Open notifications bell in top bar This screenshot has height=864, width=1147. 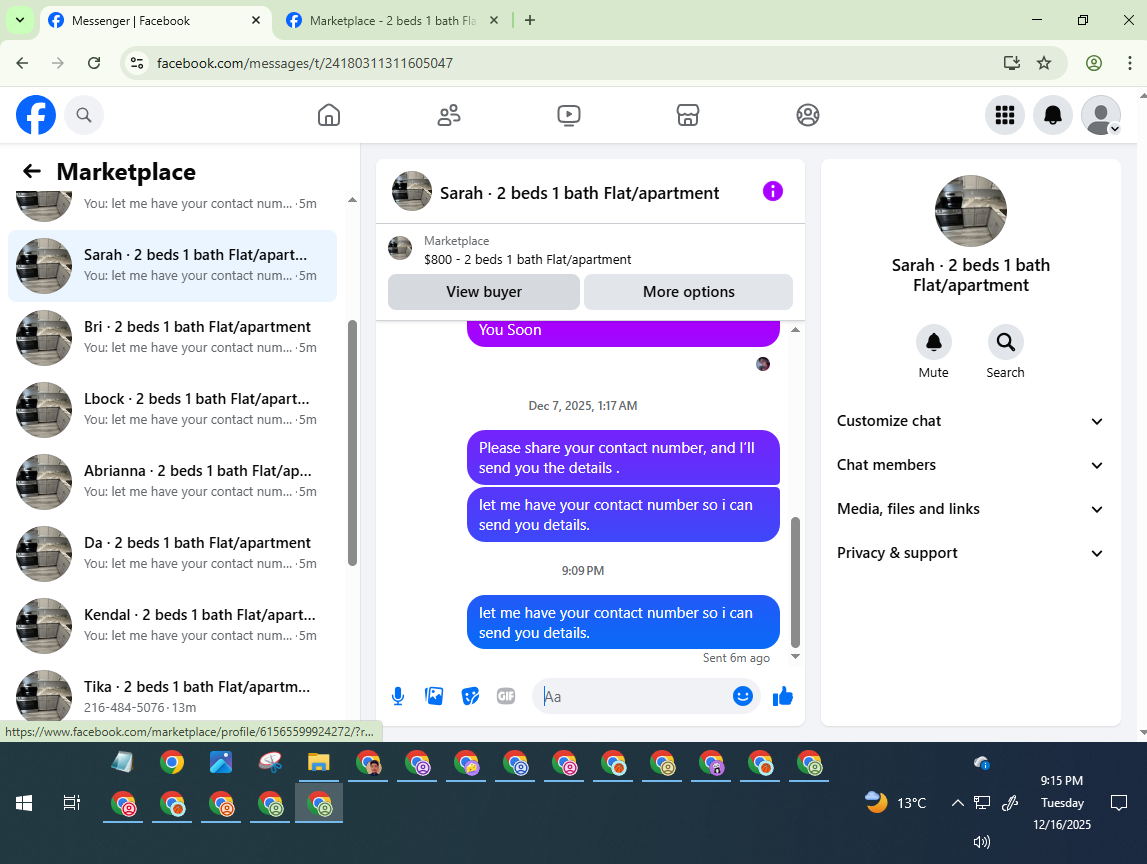[1053, 115]
